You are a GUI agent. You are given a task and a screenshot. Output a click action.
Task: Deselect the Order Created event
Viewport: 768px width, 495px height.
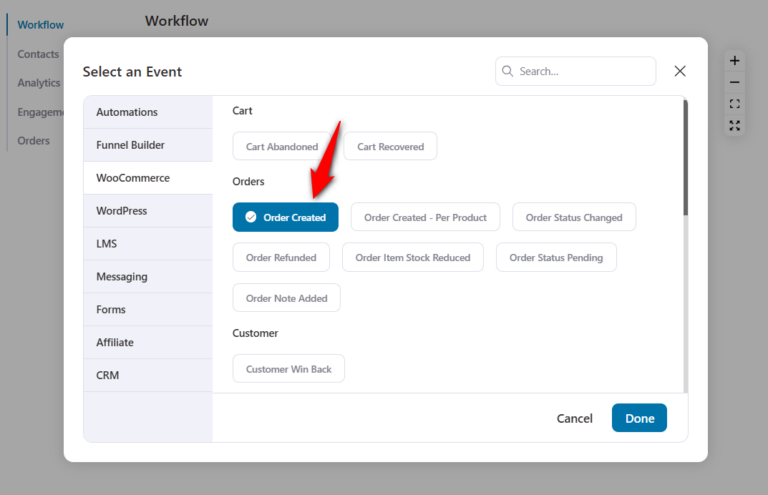coord(286,217)
